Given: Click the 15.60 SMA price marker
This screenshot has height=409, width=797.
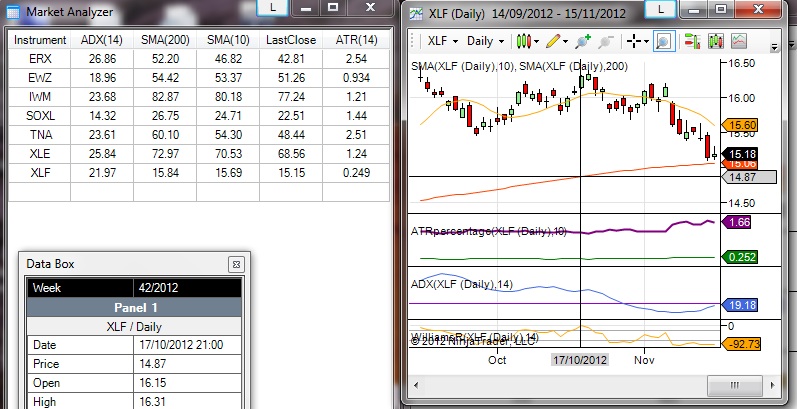Looking at the screenshot, I should 741,125.
